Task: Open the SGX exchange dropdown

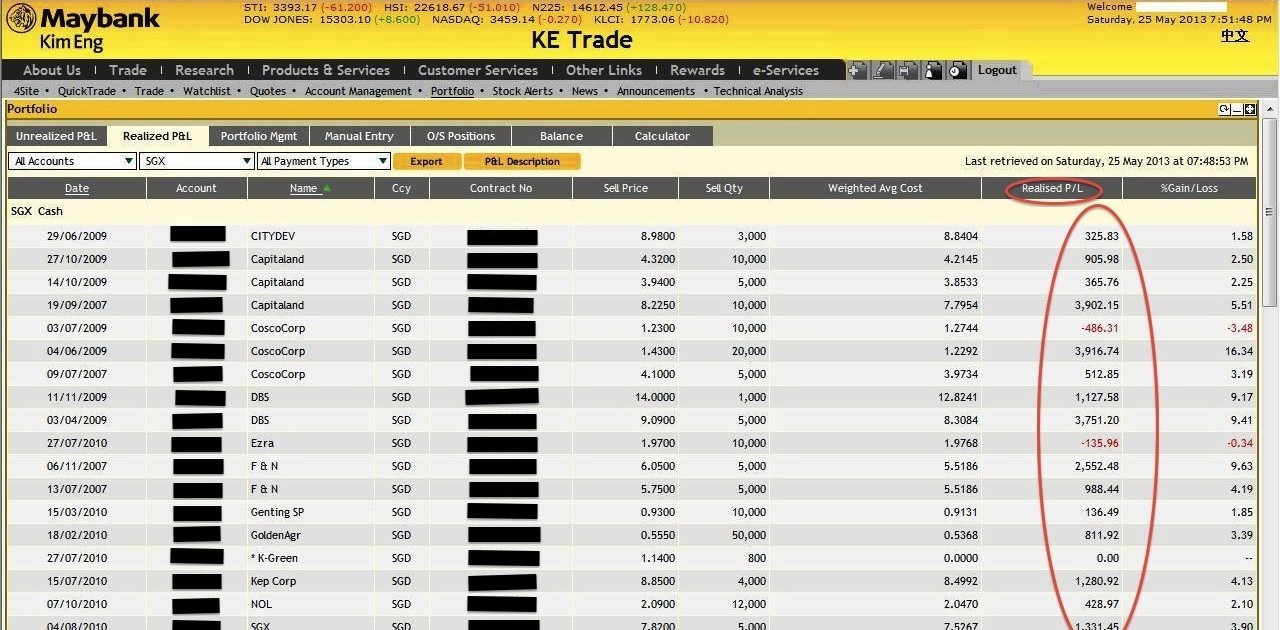Action: [x=197, y=161]
